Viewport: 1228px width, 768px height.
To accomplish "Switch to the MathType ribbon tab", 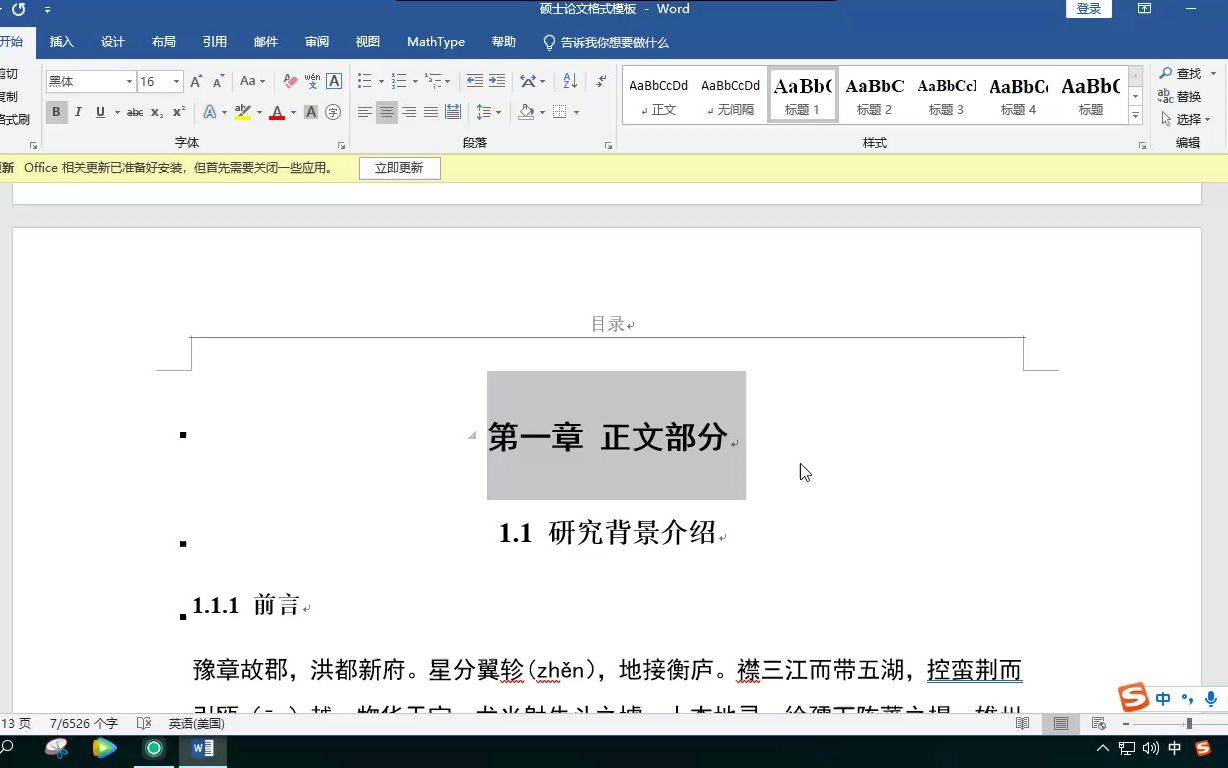I will (x=435, y=42).
